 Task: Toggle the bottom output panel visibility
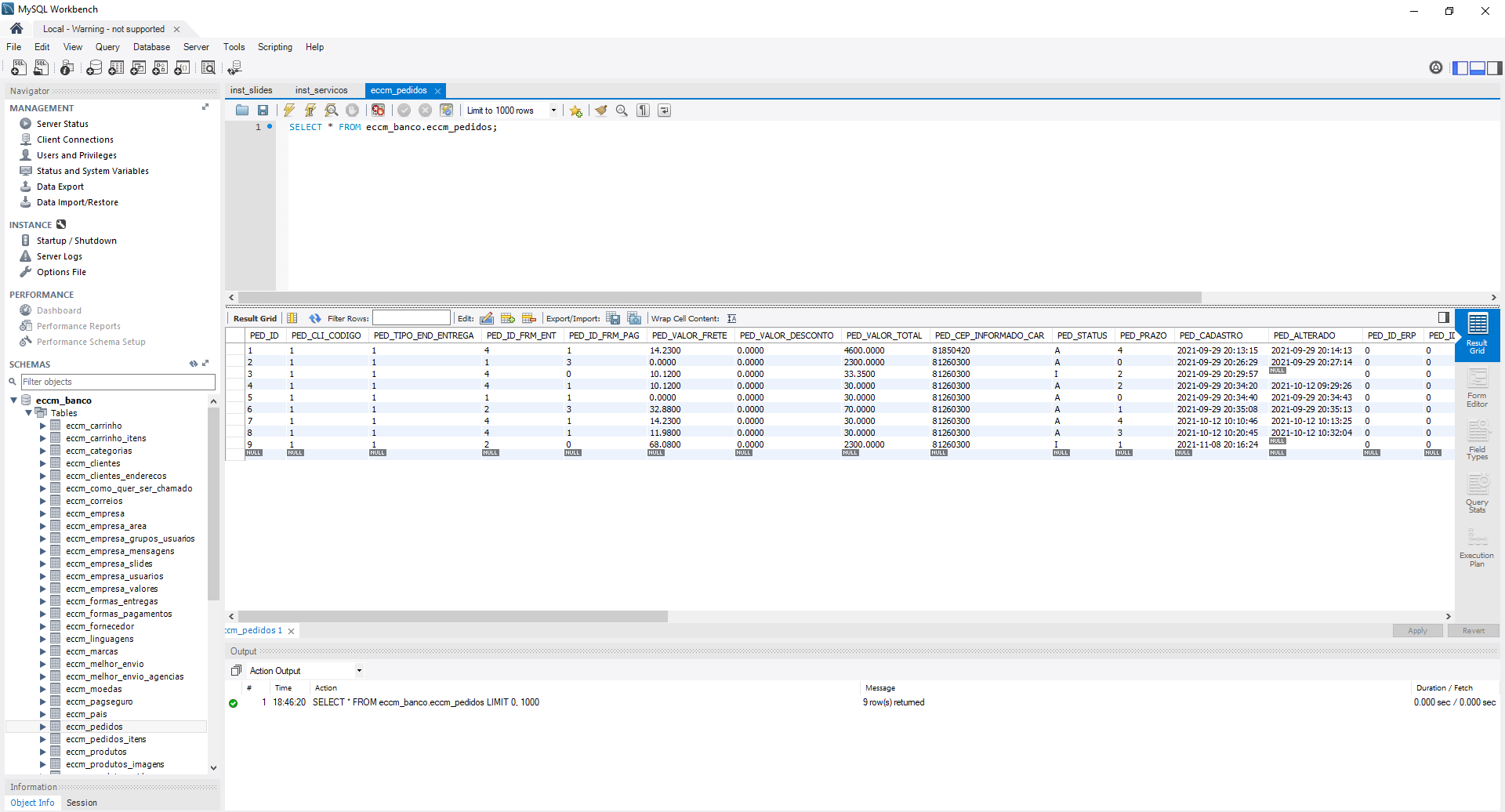1478,68
